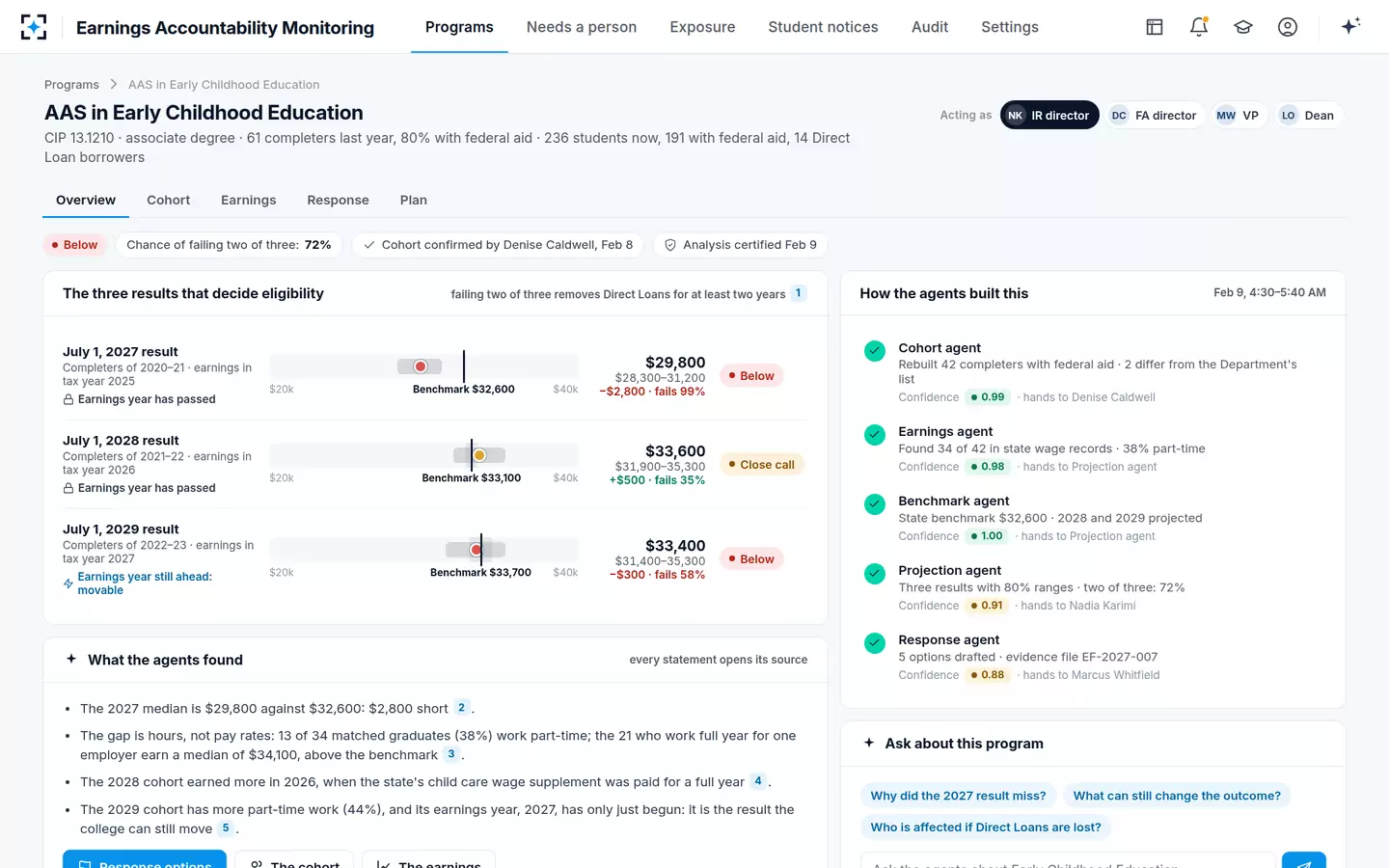Screen dimensions: 1389x868
Task: Open Settings in top navigation
Action: tap(1010, 27)
